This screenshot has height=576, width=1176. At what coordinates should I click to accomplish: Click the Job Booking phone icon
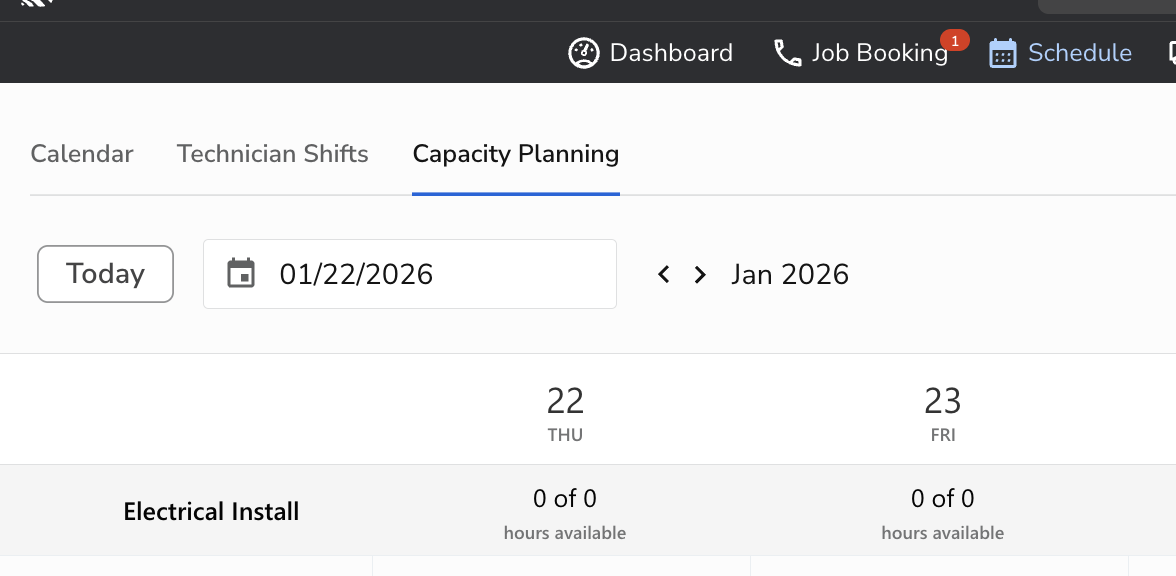point(788,53)
